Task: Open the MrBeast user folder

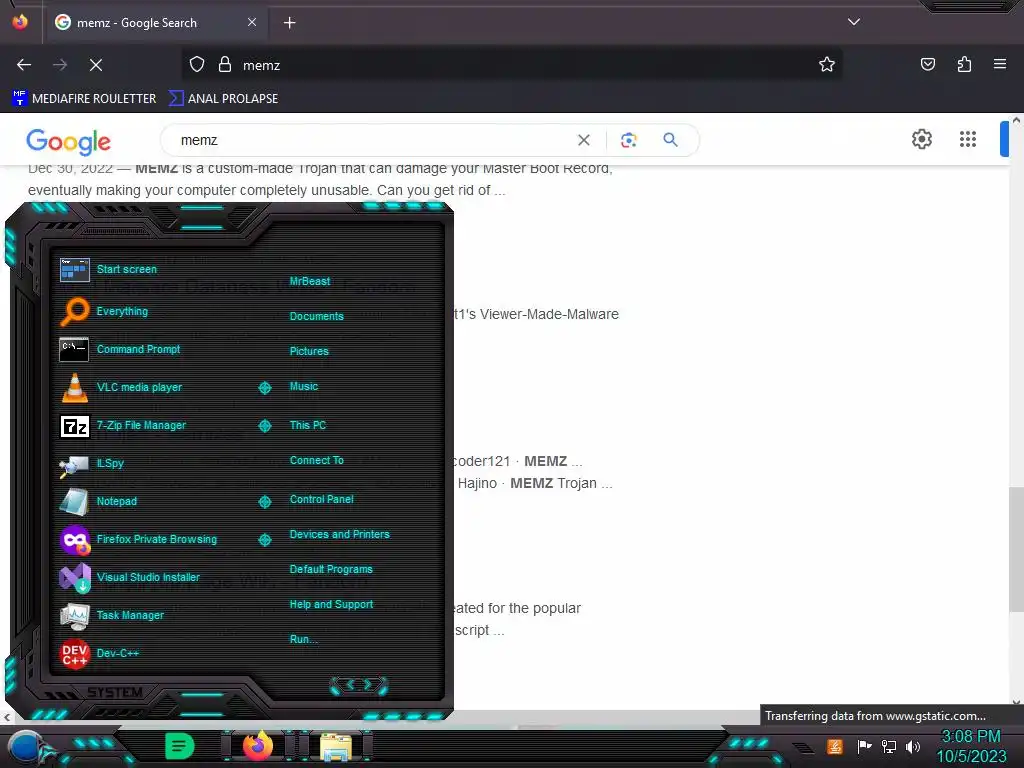Action: [310, 281]
